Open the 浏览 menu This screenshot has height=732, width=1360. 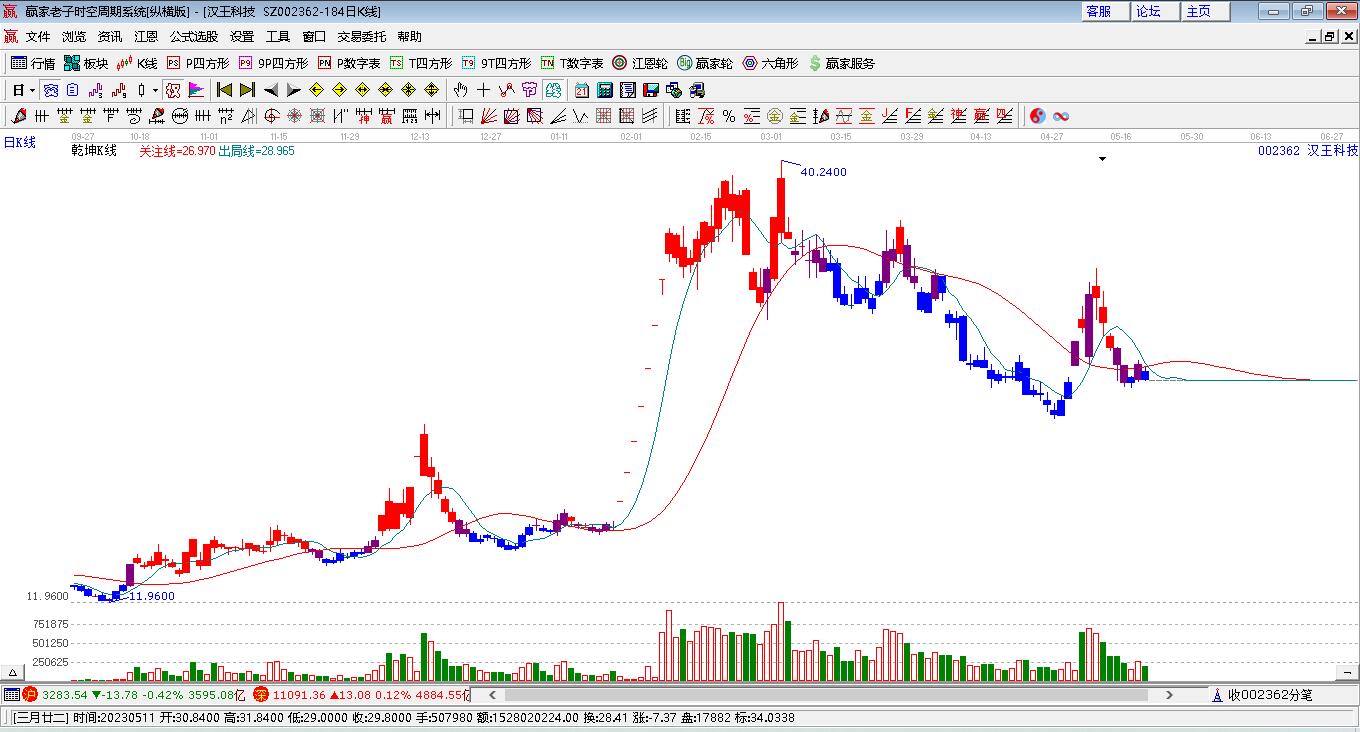pos(74,37)
